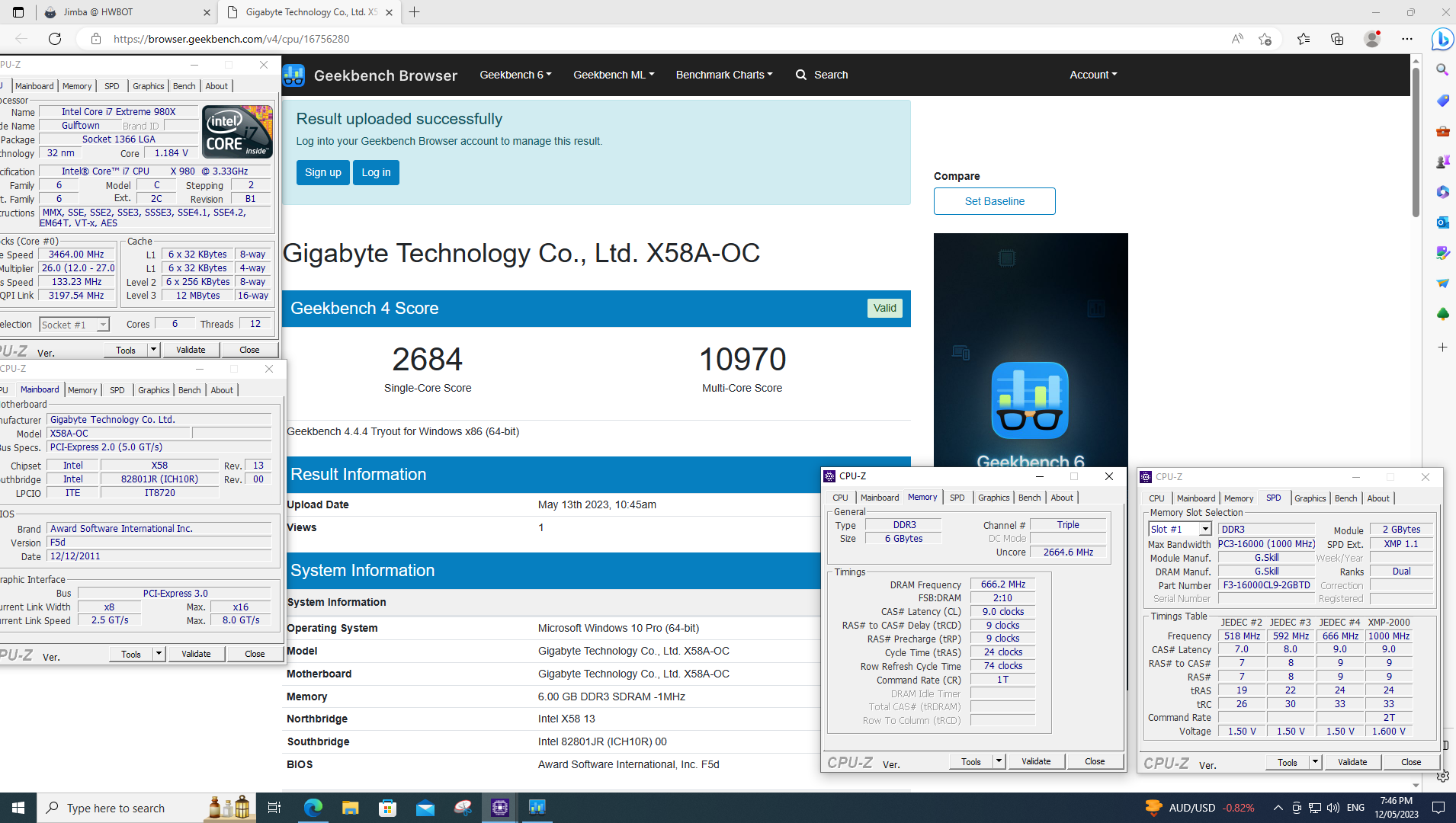Click the sidebar search icon
Screen dimensions: 1456x823
[x=1442, y=70]
